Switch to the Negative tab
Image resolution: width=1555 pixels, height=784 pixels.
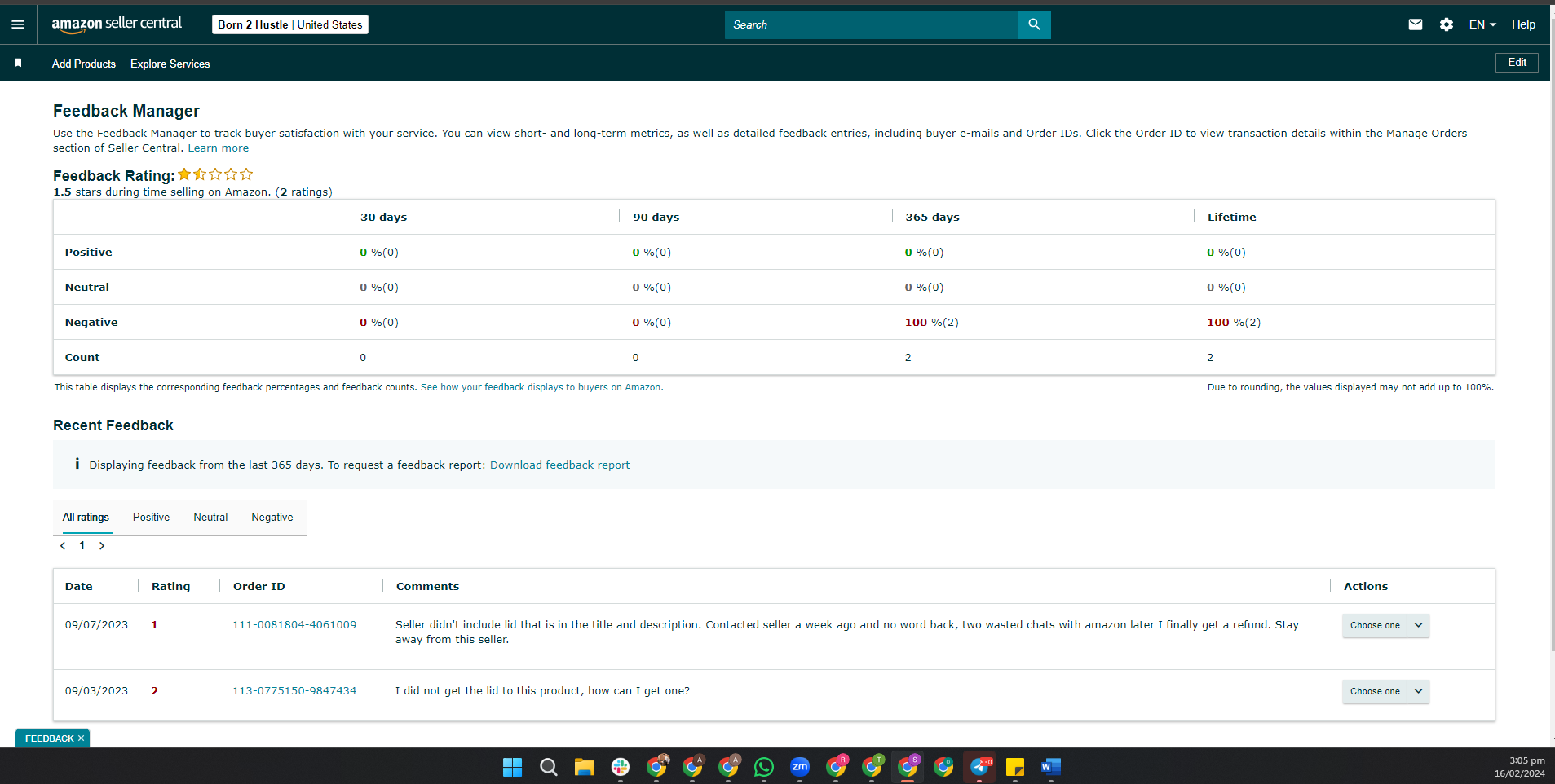pyautogui.click(x=272, y=518)
